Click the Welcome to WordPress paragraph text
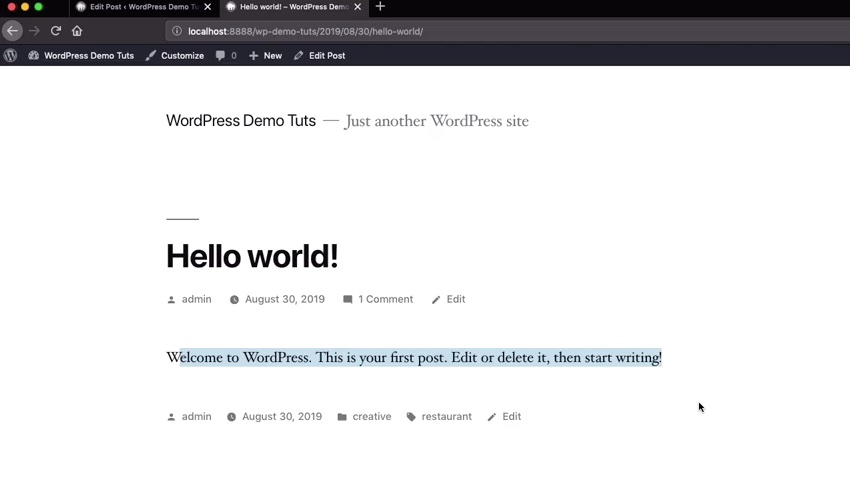The height and width of the screenshot is (478, 850). point(414,358)
